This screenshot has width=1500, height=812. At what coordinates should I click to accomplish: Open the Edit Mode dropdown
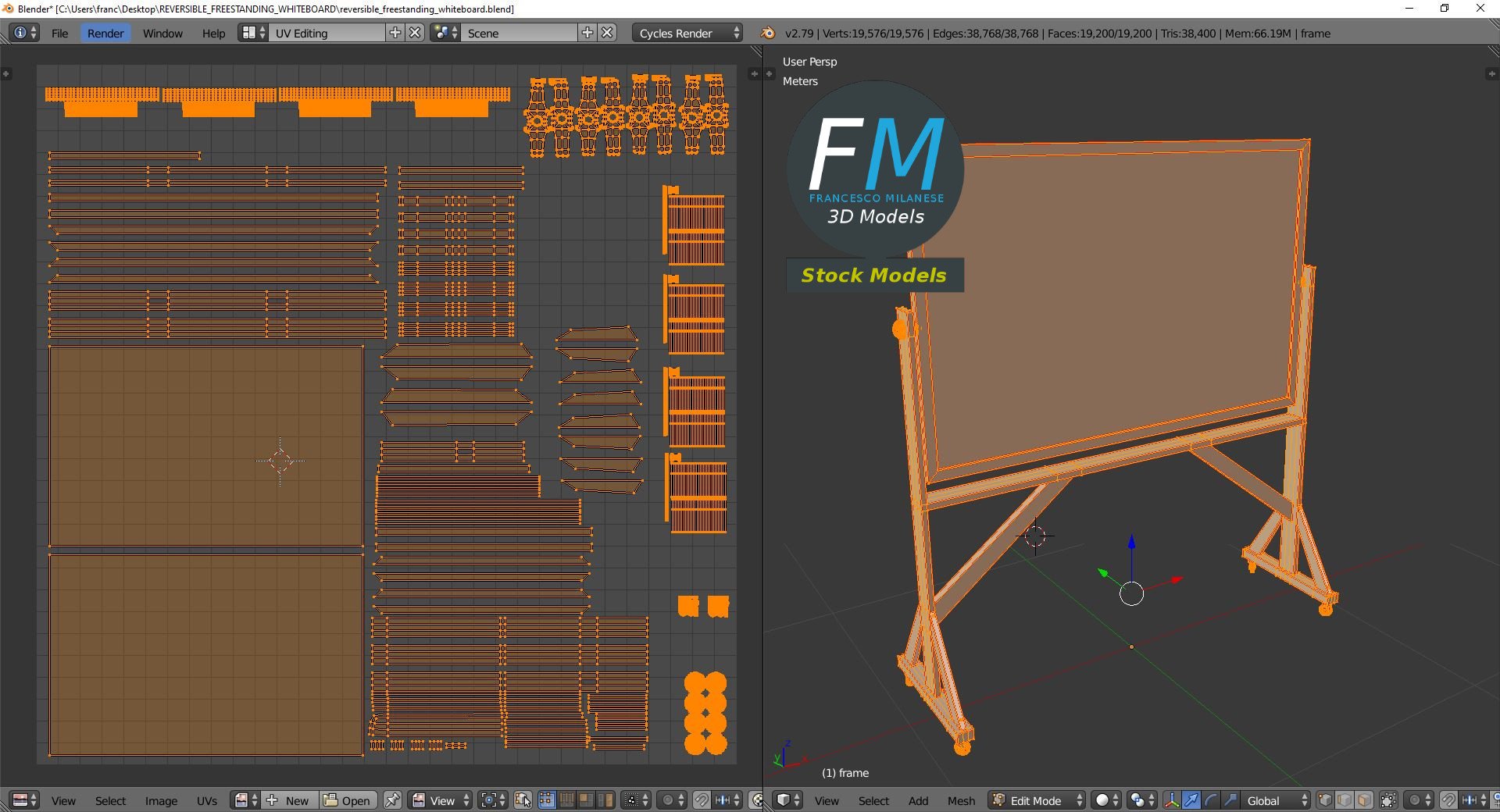point(1034,800)
